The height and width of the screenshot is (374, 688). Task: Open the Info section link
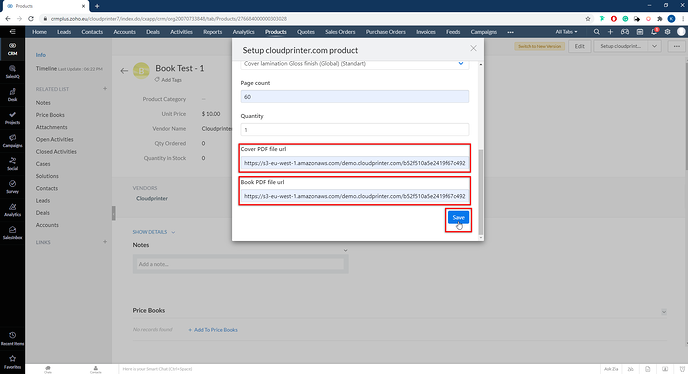pyautogui.click(x=41, y=55)
